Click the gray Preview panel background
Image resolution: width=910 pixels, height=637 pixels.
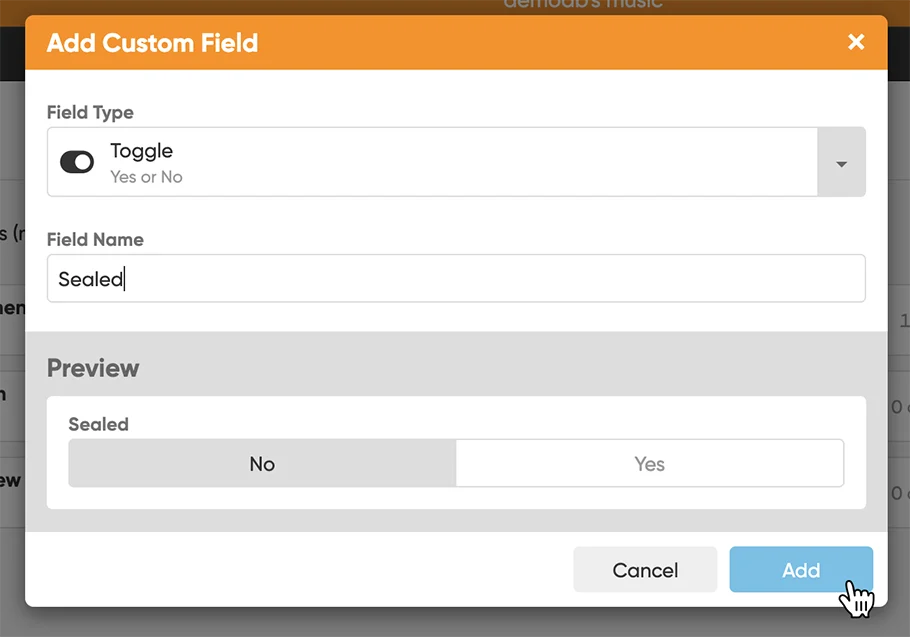[500, 365]
